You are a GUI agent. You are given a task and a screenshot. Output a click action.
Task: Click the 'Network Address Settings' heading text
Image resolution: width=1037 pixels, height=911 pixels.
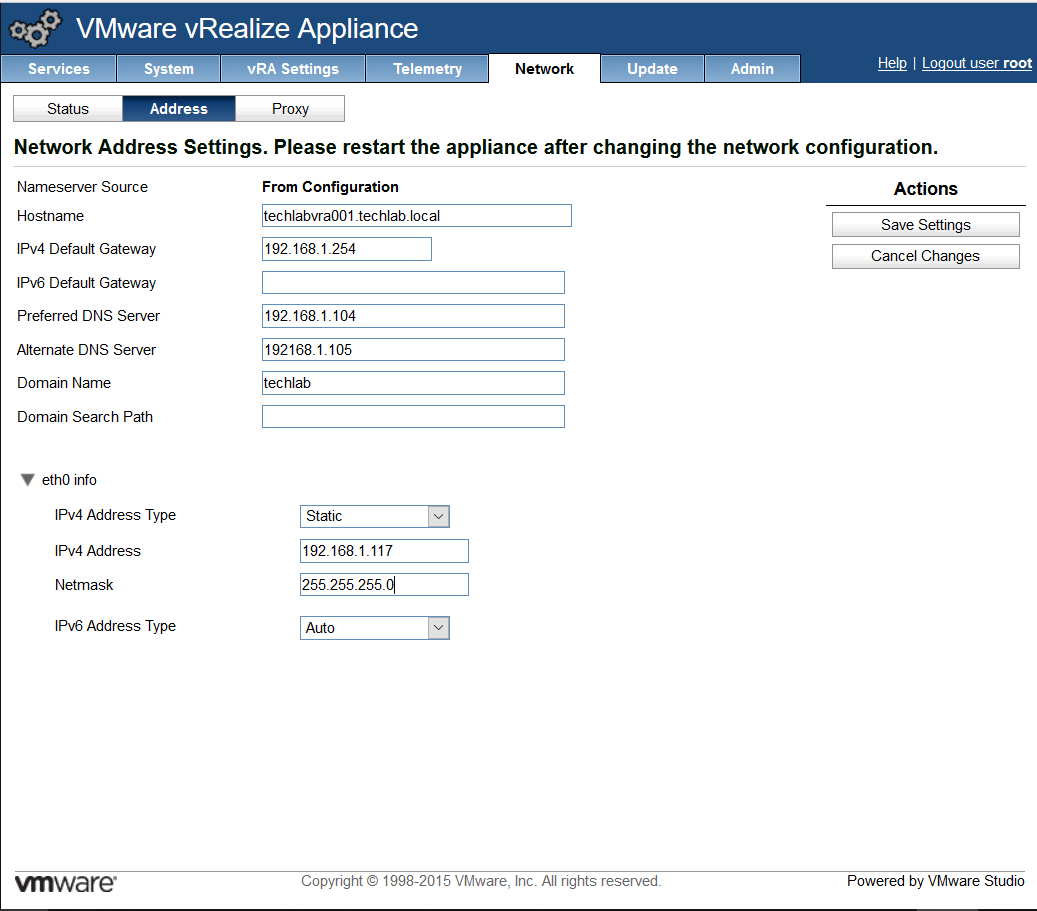[476, 147]
